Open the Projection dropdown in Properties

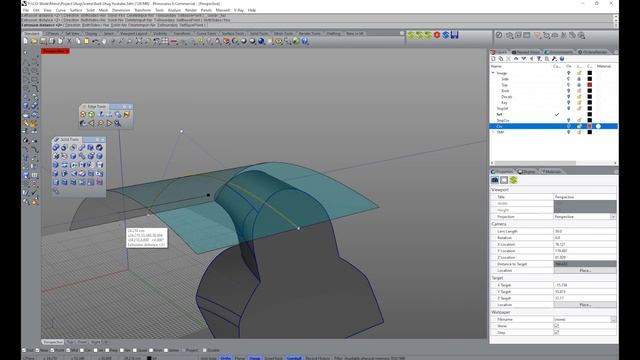(x=613, y=217)
